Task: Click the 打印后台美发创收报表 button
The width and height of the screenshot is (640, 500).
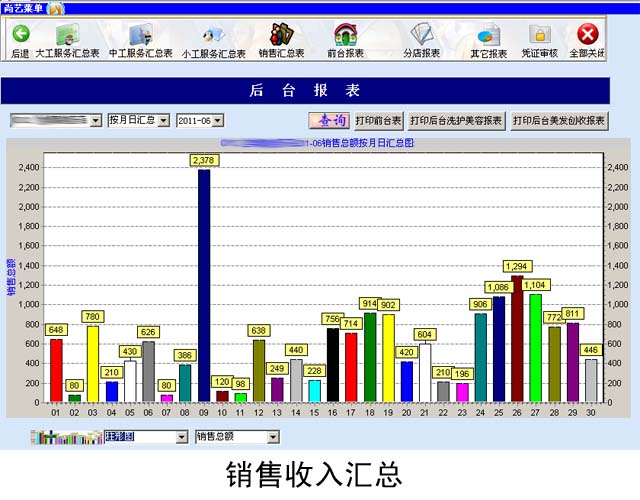Action: [559, 121]
